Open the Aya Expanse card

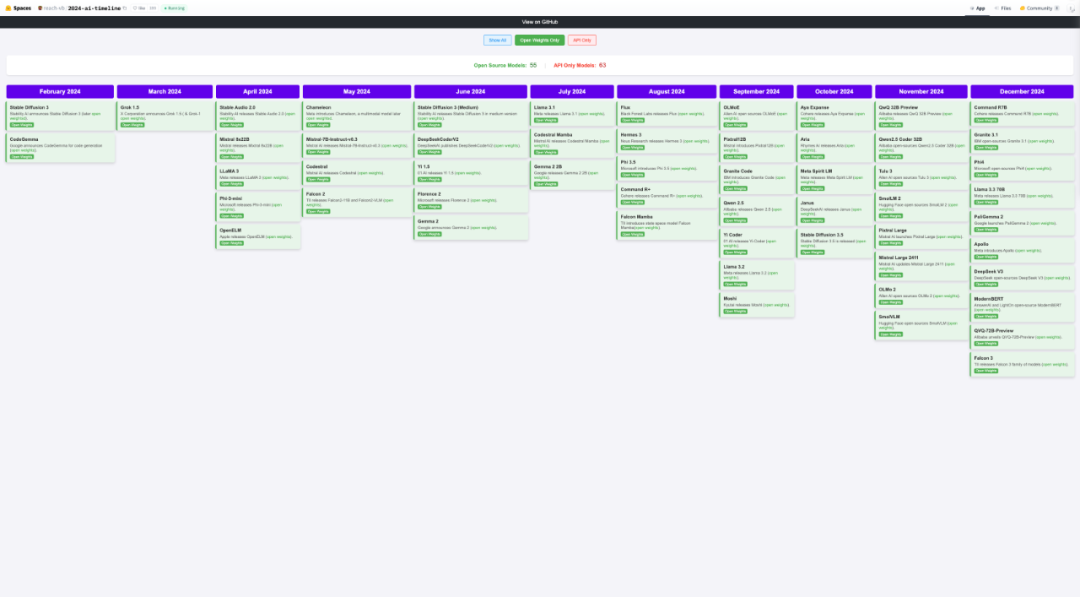[834, 116]
